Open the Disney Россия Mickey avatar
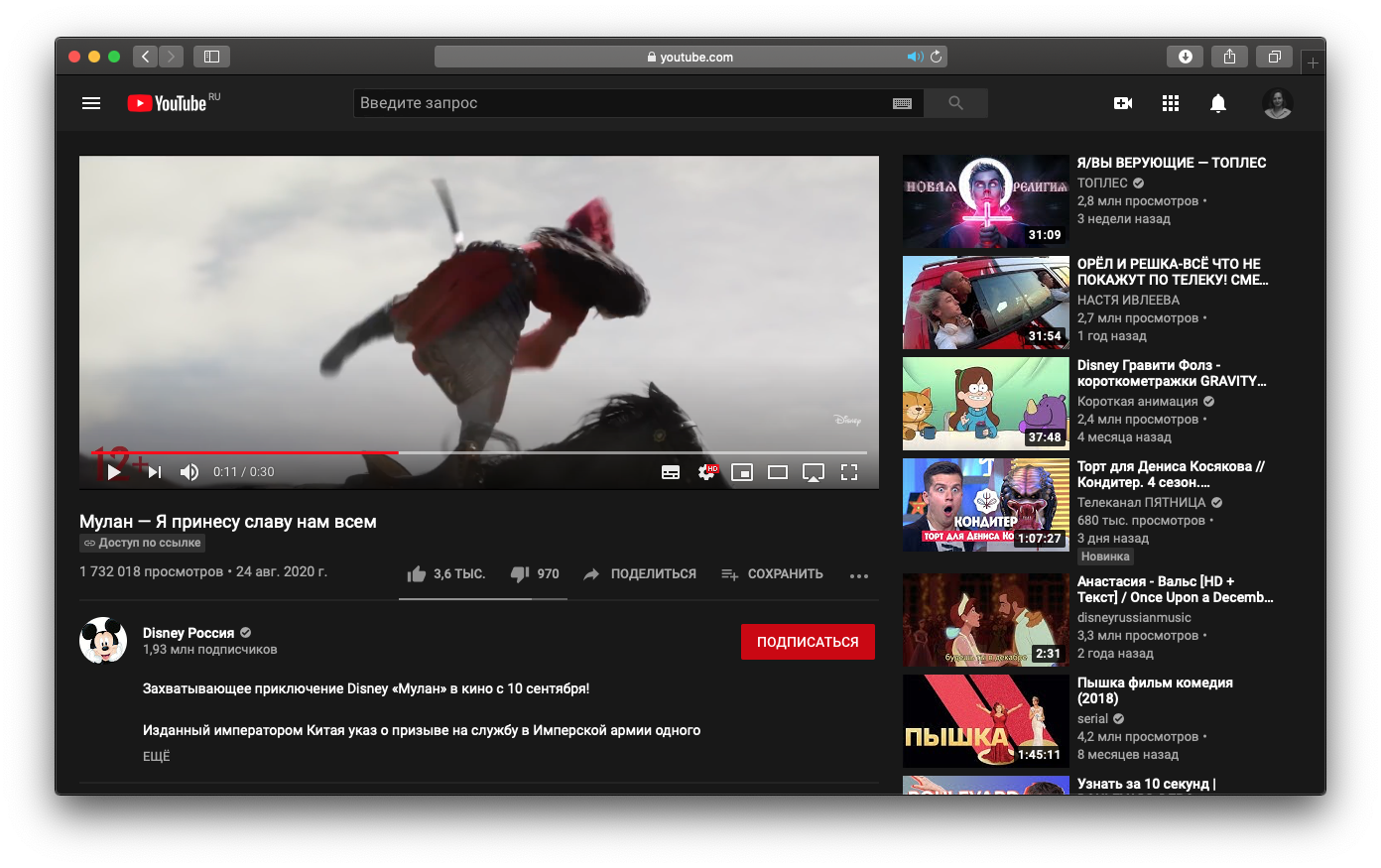Image resolution: width=1381 pixels, height=868 pixels. tap(103, 641)
